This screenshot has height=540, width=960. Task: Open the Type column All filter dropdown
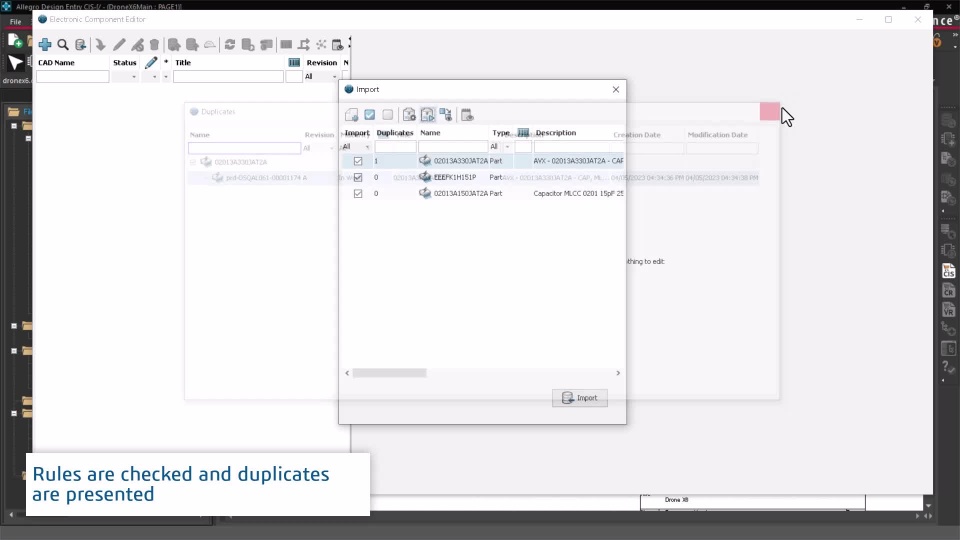(507, 147)
